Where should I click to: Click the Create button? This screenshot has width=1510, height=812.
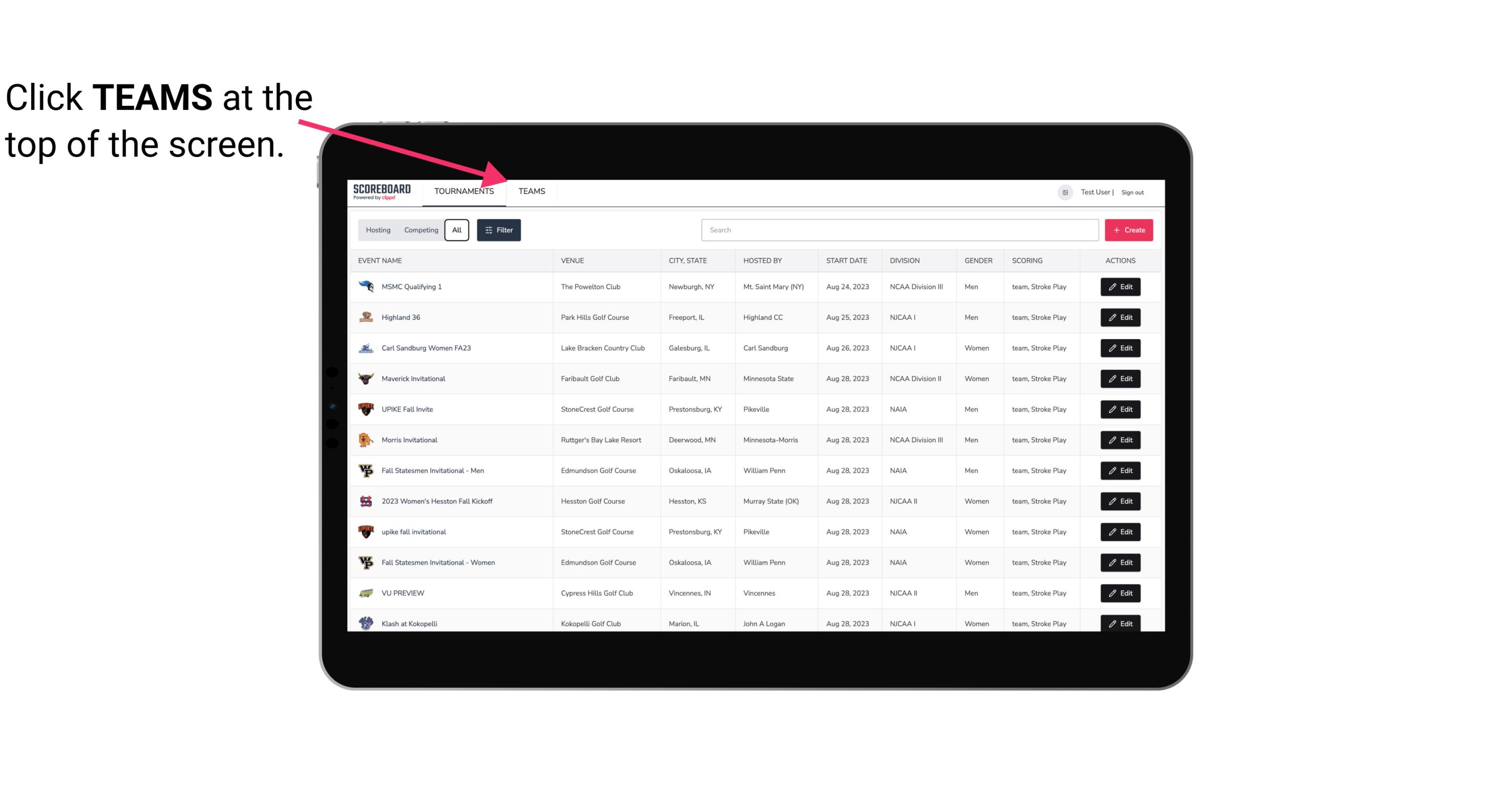(1128, 230)
